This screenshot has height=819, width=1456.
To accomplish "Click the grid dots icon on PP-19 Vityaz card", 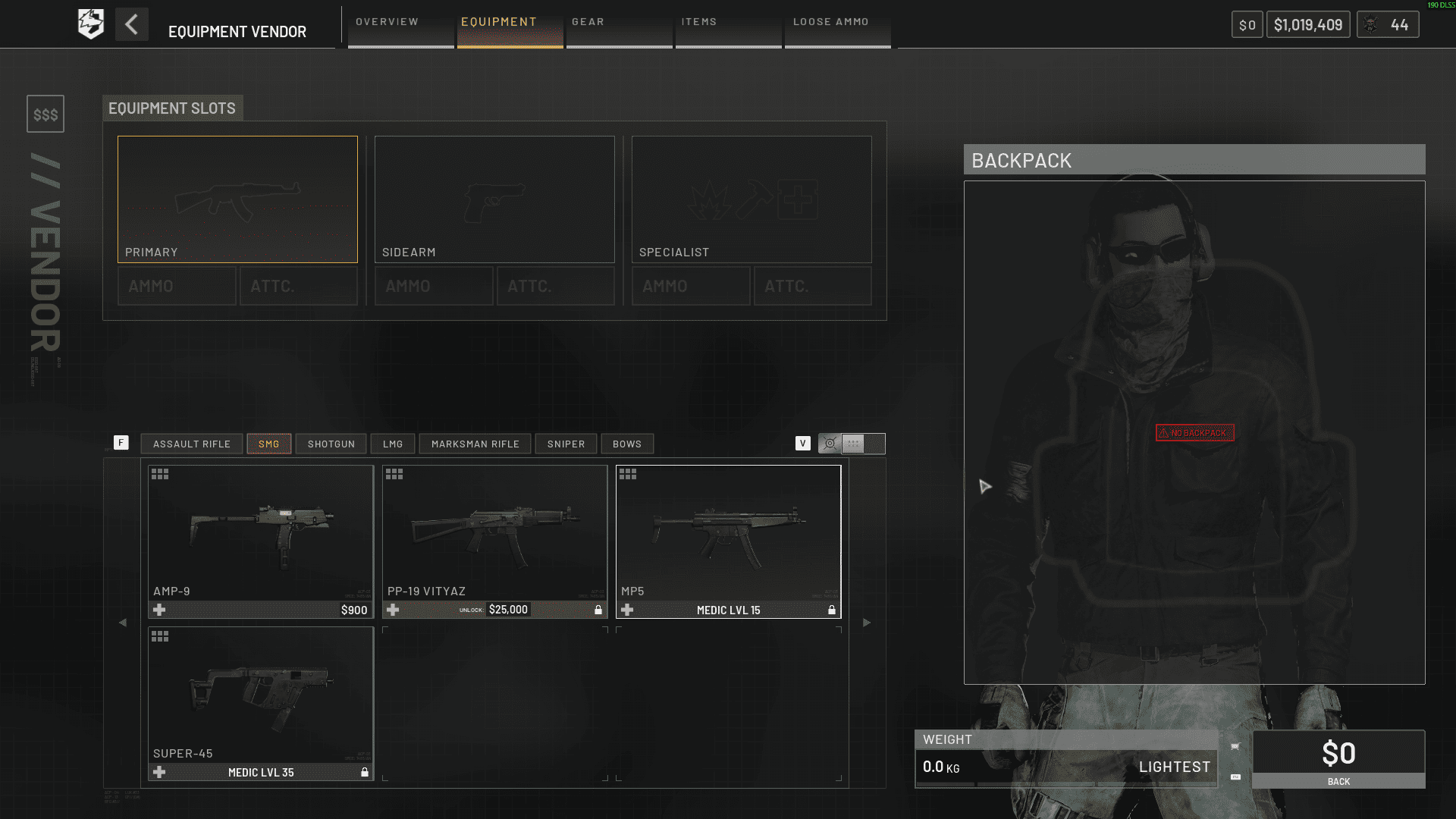I will pyautogui.click(x=394, y=474).
